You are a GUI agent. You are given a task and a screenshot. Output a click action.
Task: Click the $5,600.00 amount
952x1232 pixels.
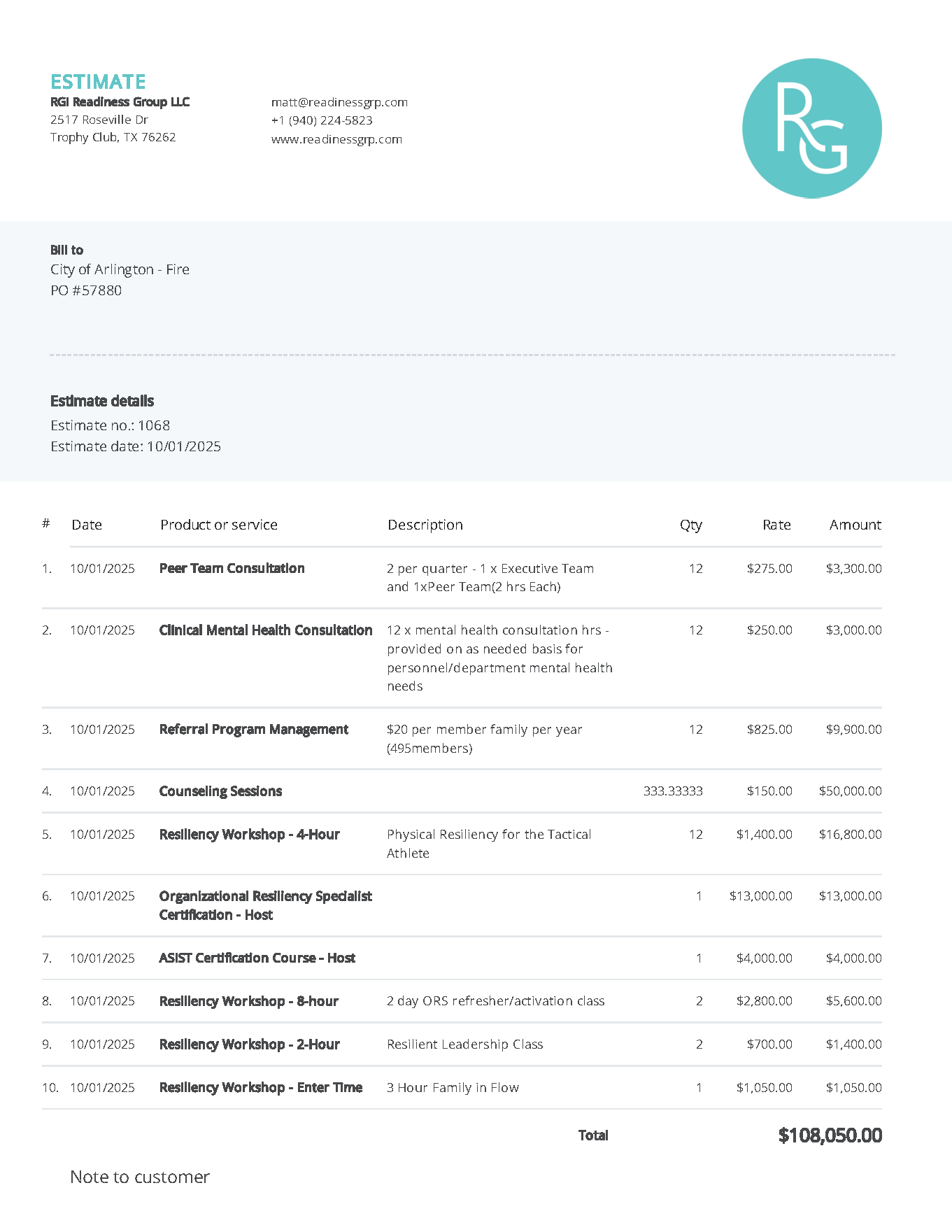coord(853,1001)
